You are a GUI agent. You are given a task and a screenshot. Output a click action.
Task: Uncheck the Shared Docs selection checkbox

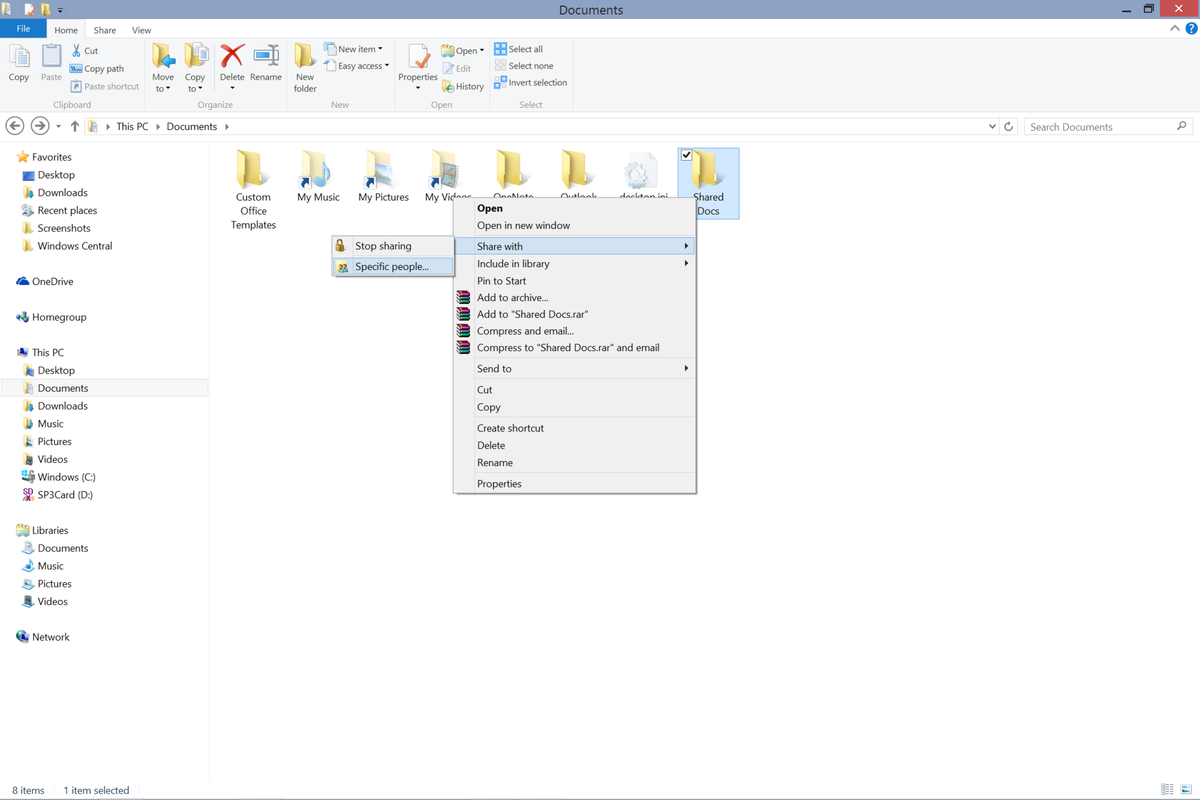686,155
